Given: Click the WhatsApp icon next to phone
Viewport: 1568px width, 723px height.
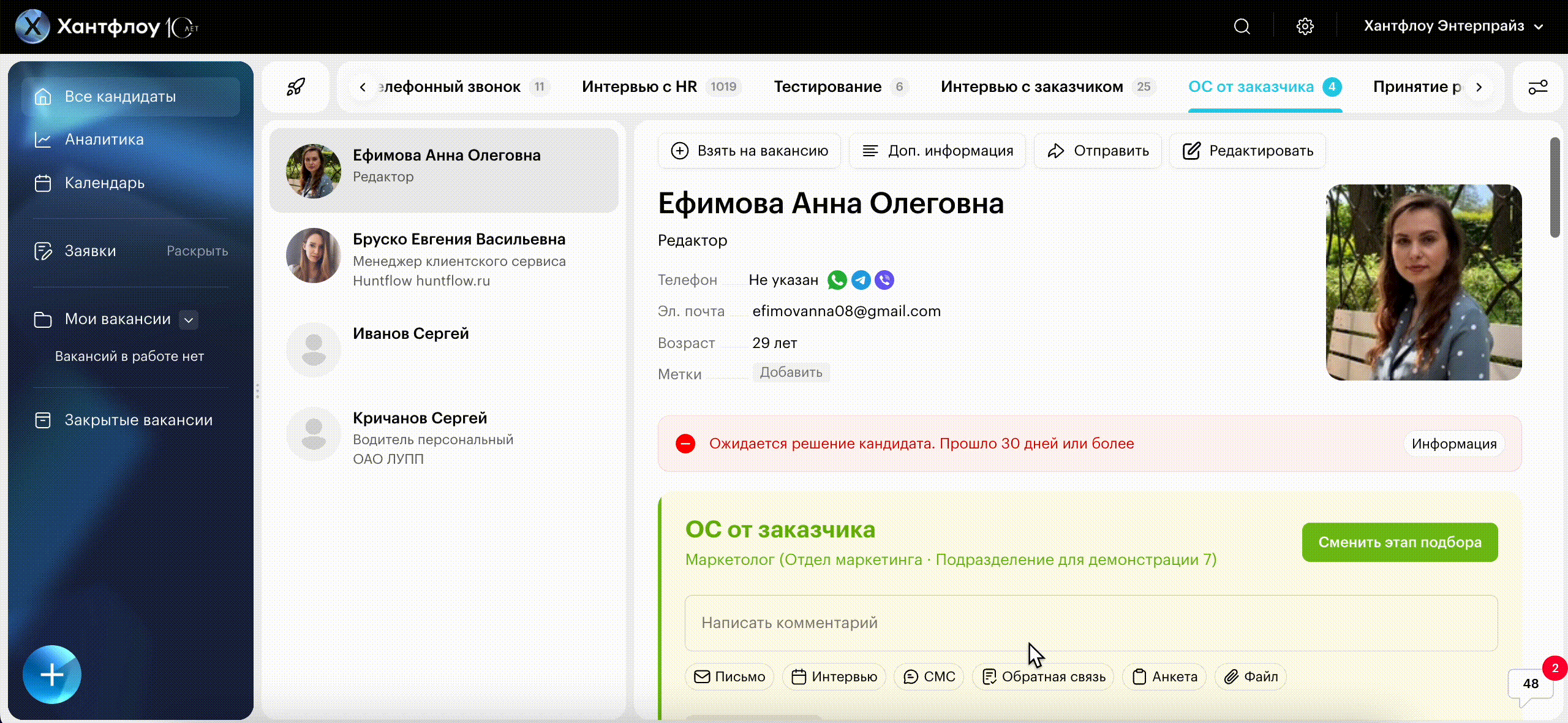Looking at the screenshot, I should 837,280.
